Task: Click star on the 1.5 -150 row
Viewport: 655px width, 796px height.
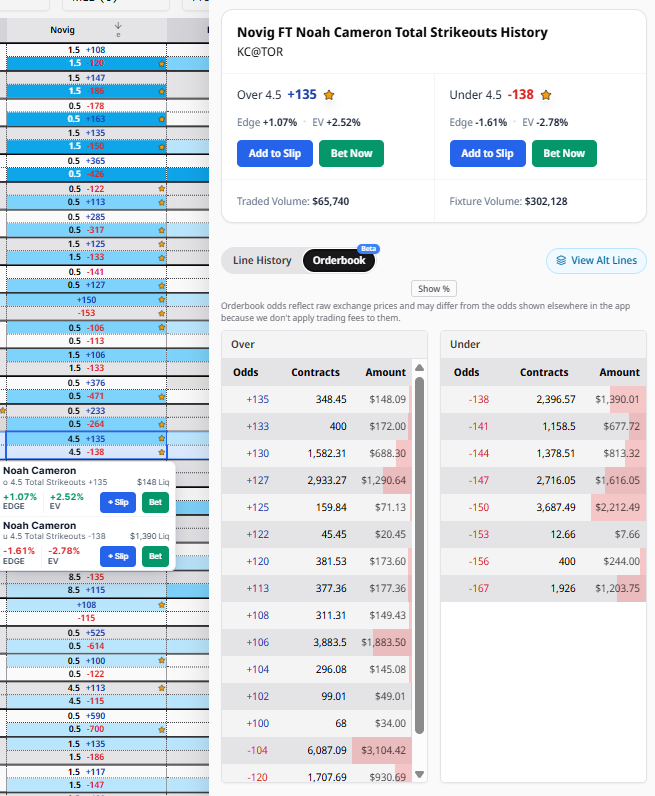Action: tap(161, 146)
